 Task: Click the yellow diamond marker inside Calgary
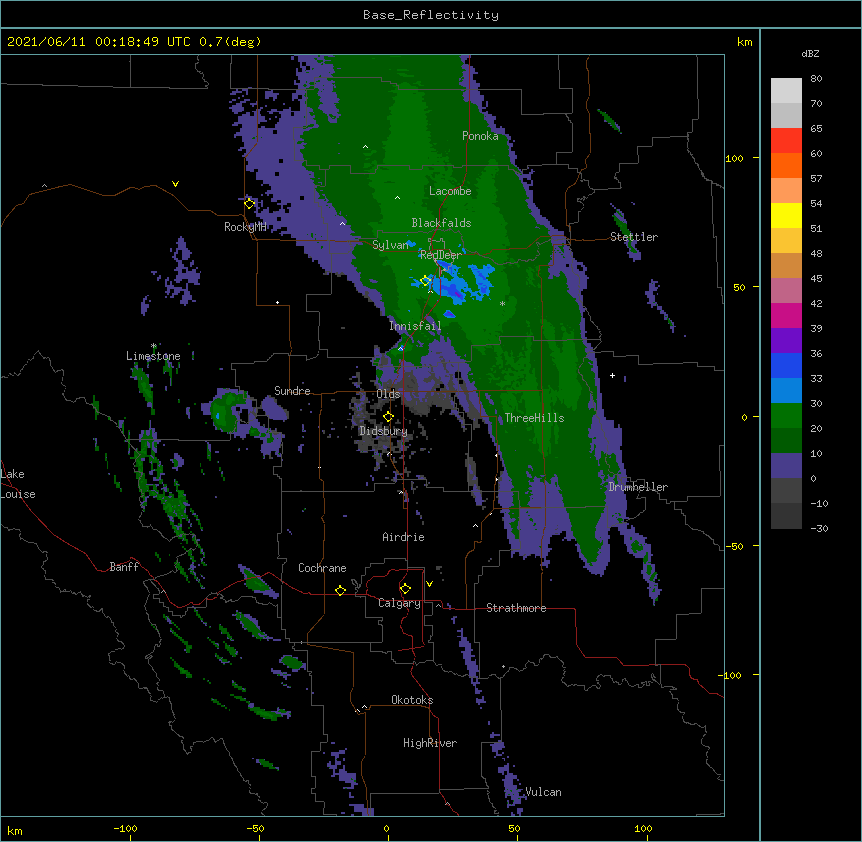pos(405,589)
